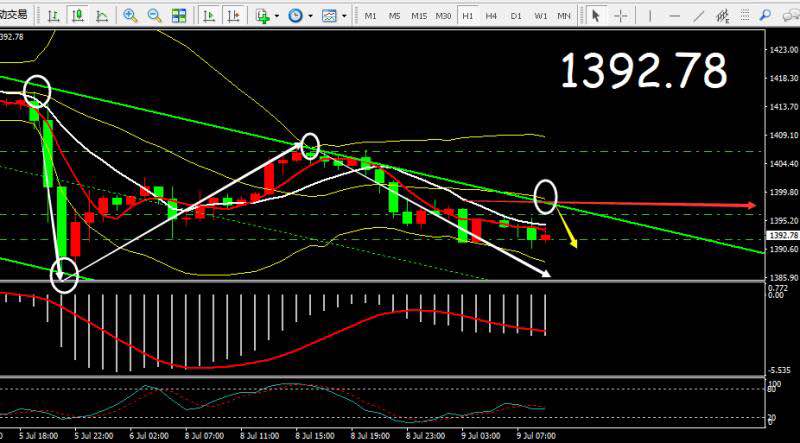The image size is (800, 443).
Task: Switch to W1 weekly timeframe
Action: [x=541, y=16]
